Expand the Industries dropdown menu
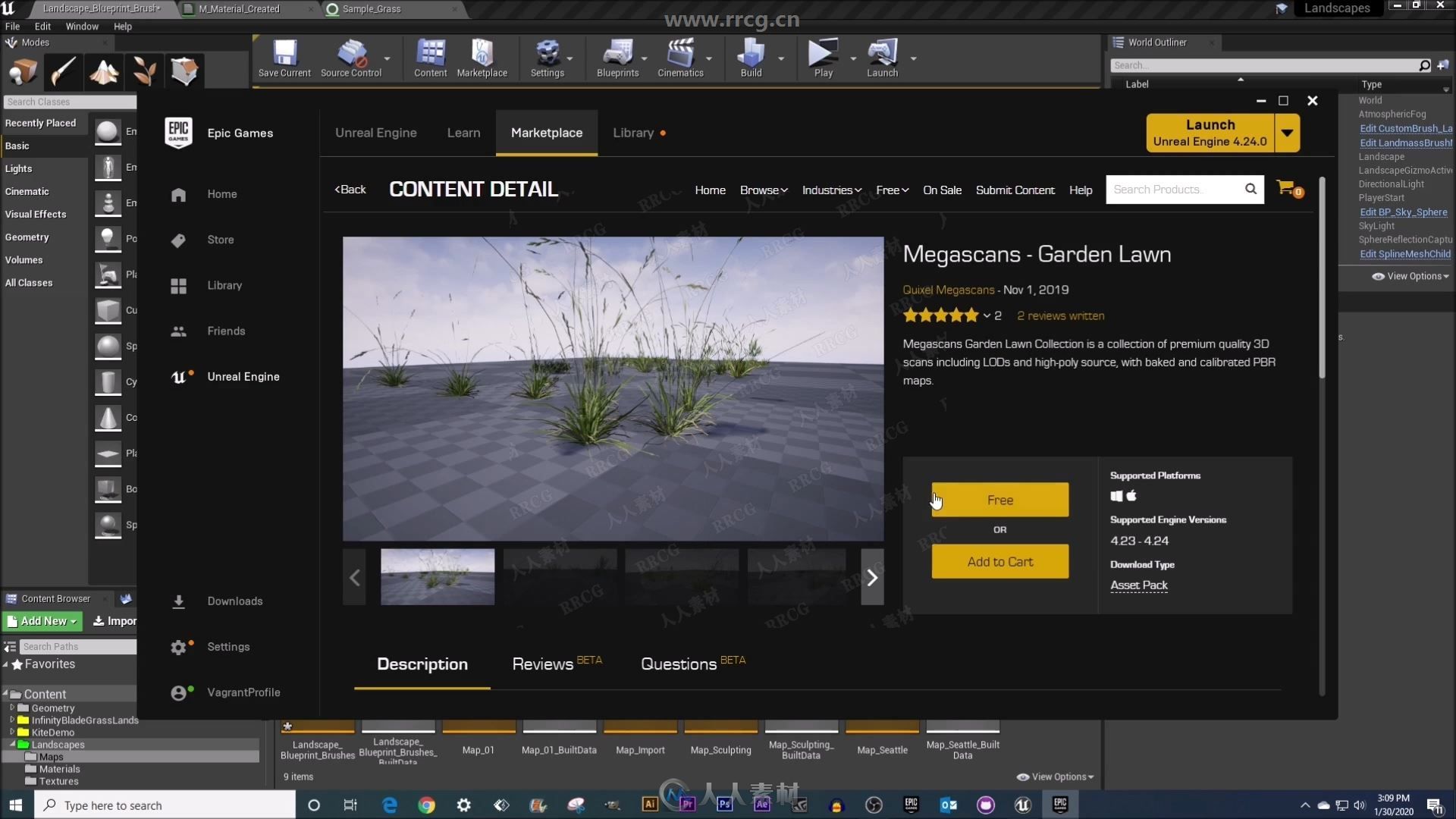Viewport: 1456px width, 819px height. point(831,189)
